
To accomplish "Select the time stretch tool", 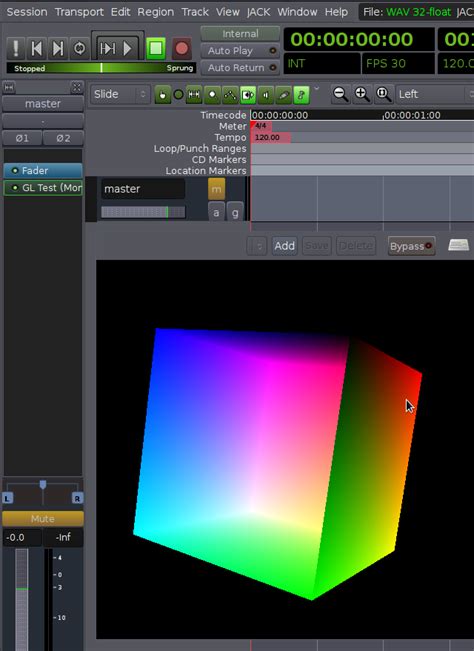I will tap(248, 95).
